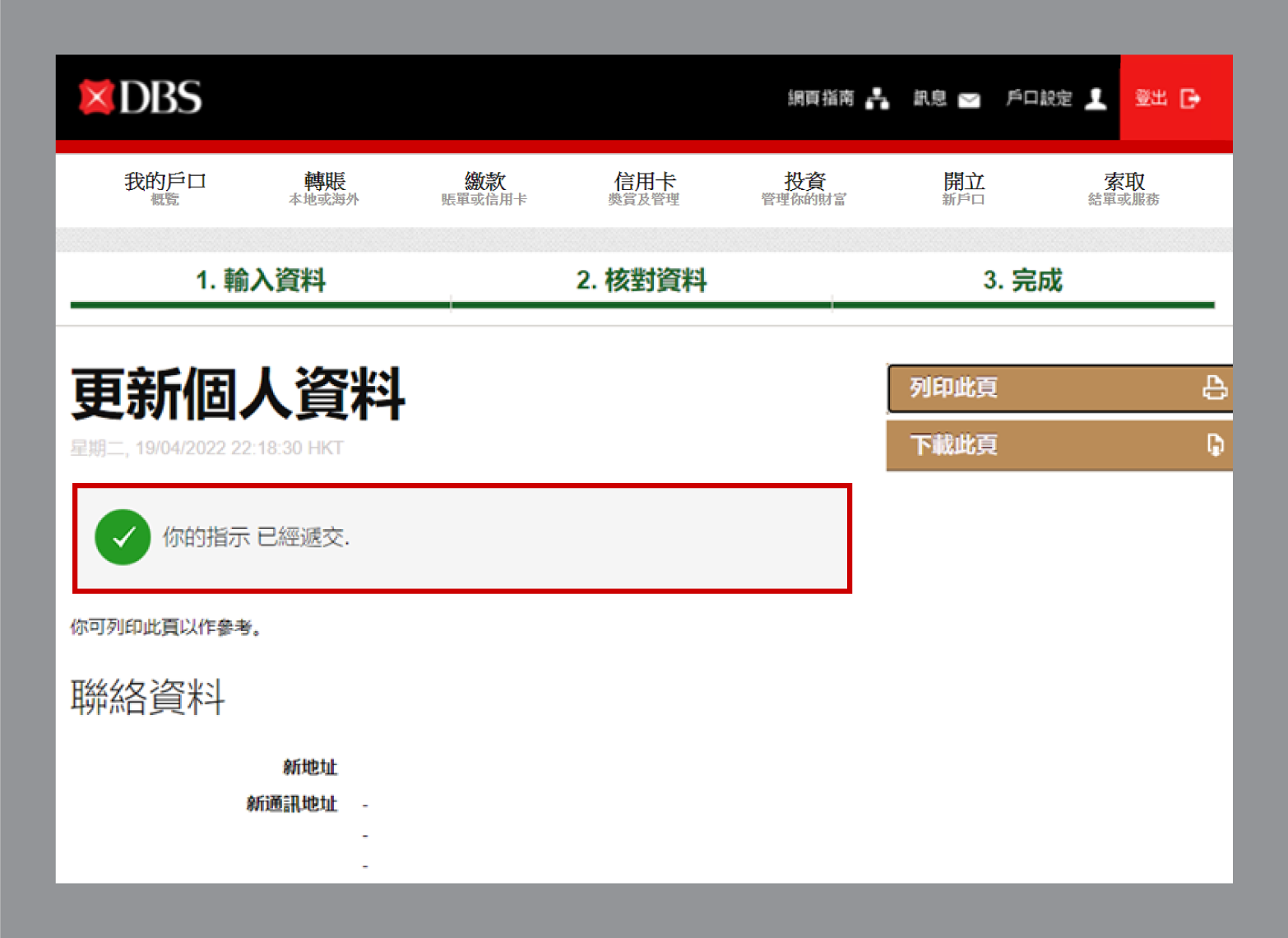This screenshot has width=1288, height=938.
Task: Open the 投資 investment menu
Action: [x=804, y=188]
